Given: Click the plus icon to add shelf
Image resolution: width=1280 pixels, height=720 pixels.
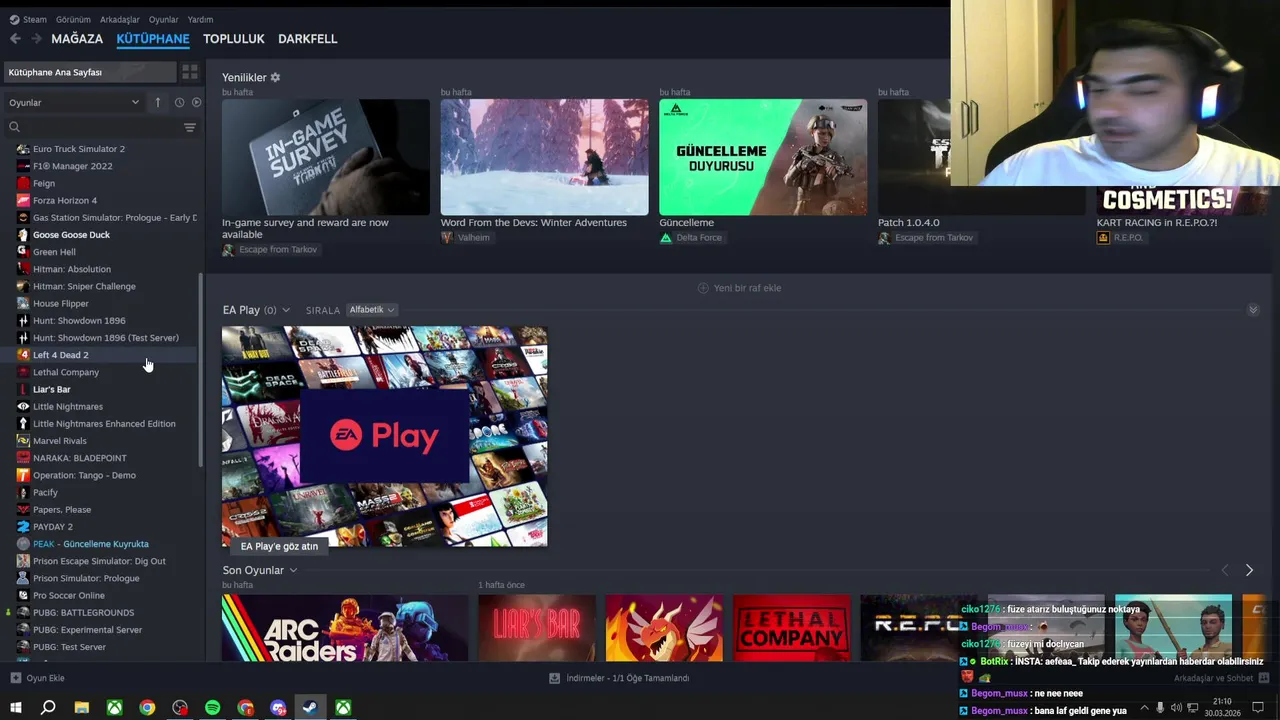Looking at the screenshot, I should coord(703,288).
